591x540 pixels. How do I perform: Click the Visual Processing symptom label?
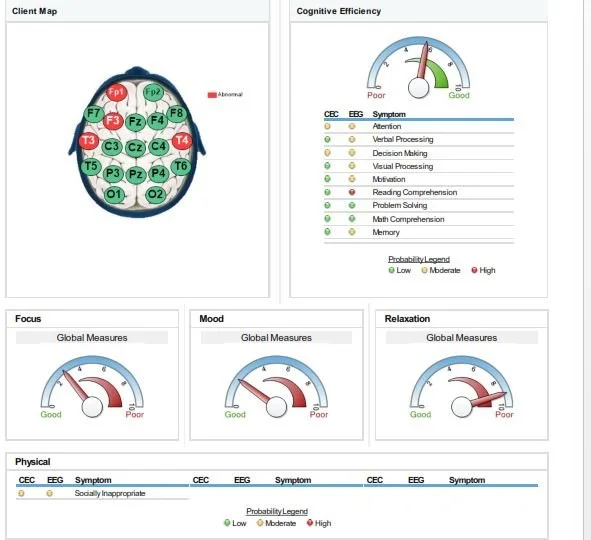pyautogui.click(x=403, y=166)
